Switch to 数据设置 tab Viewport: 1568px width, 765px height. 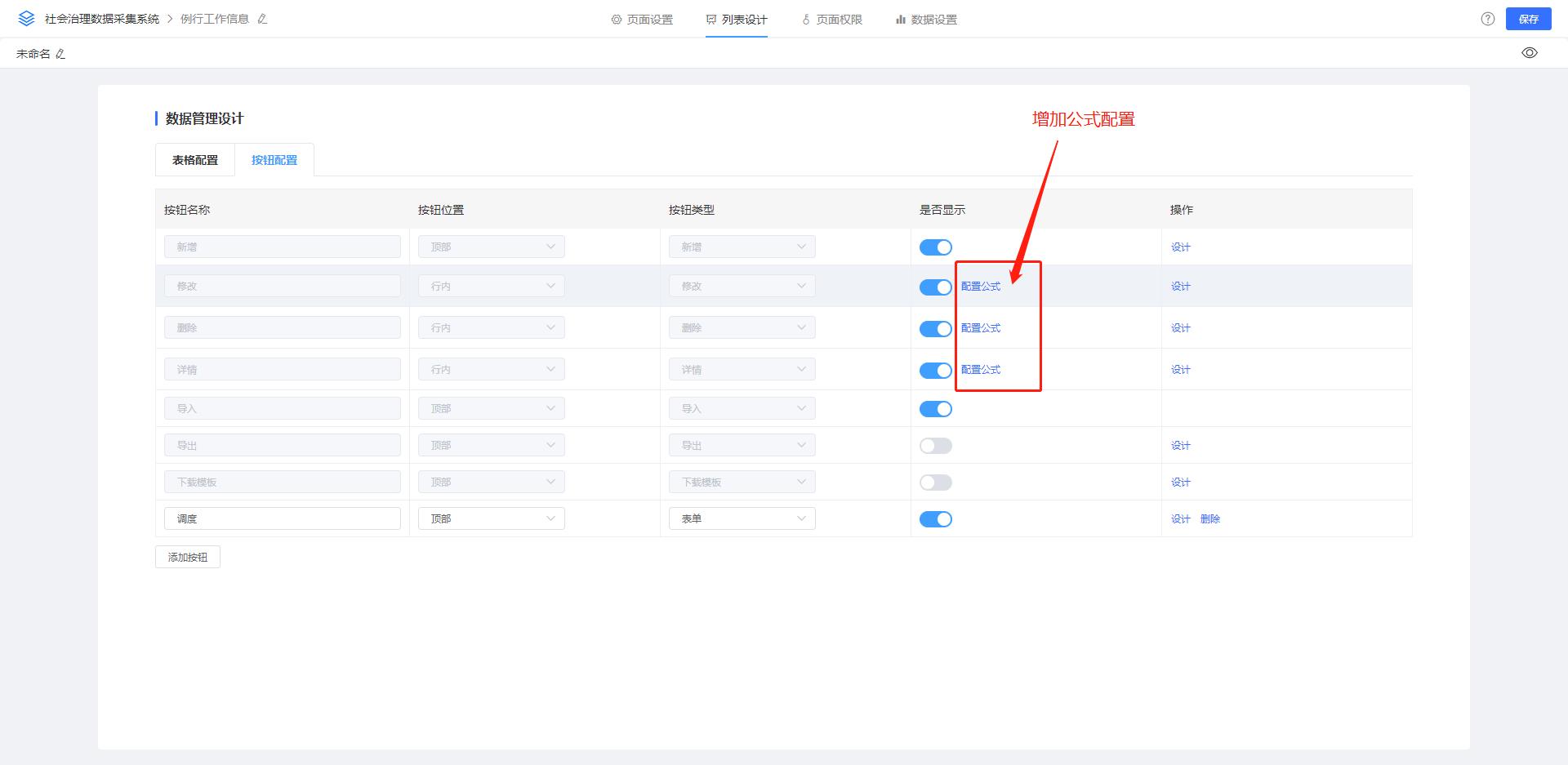pos(926,20)
